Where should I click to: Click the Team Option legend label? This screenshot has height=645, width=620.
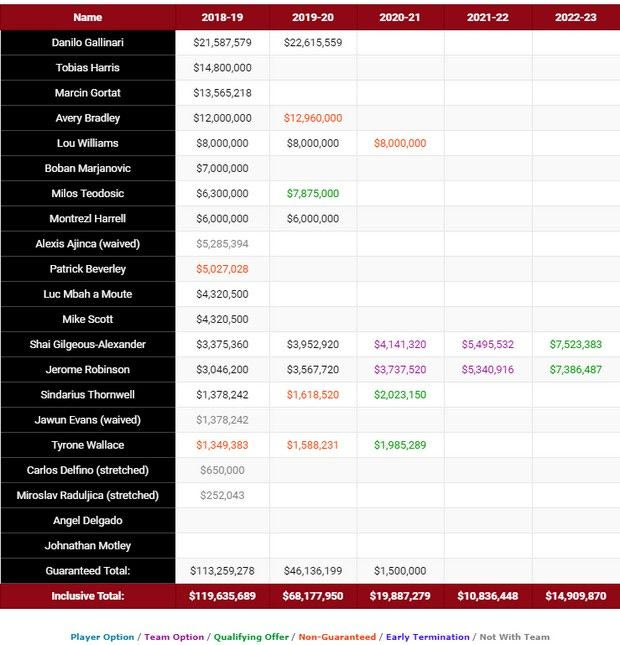point(174,637)
